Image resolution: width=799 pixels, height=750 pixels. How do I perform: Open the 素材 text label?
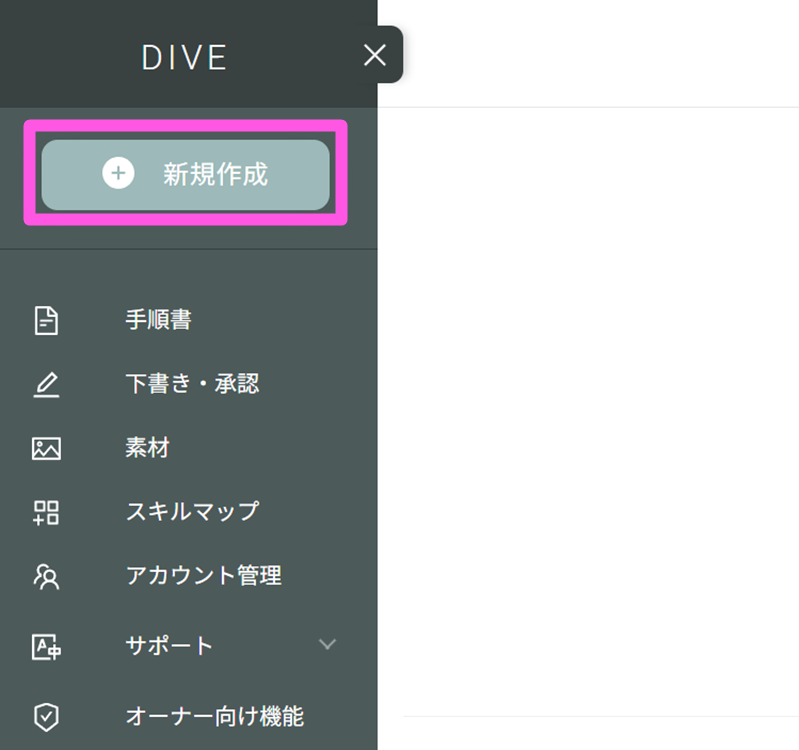tap(147, 448)
